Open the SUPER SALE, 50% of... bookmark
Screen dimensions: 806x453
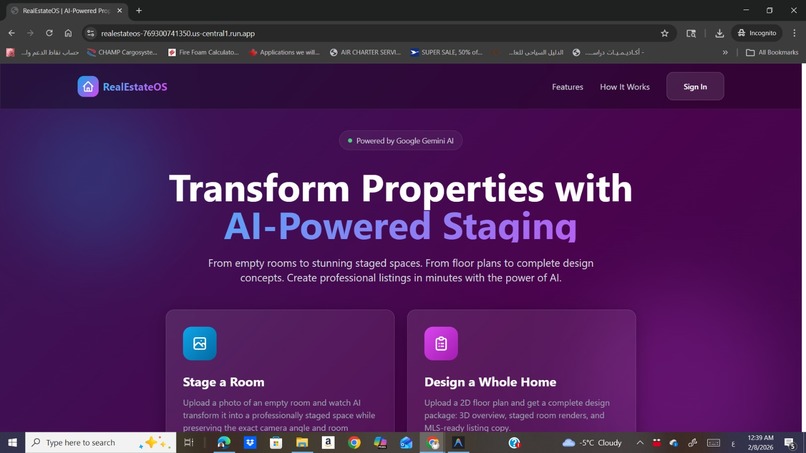coord(446,52)
